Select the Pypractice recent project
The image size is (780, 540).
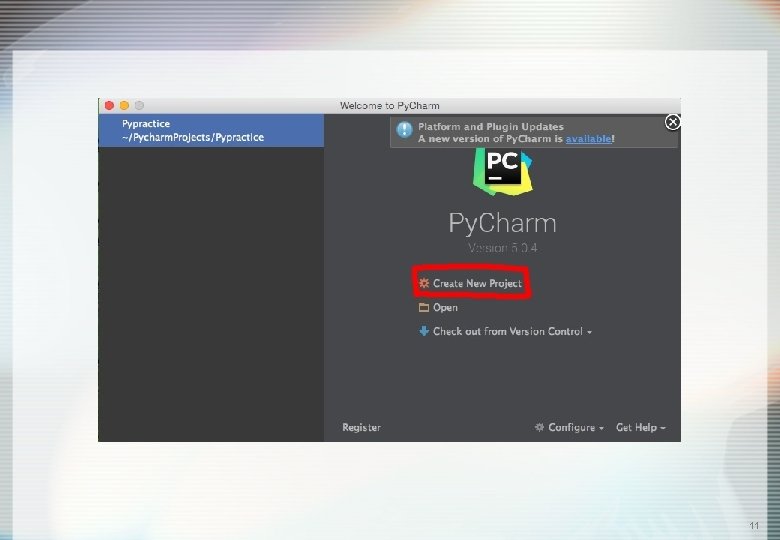pos(211,130)
